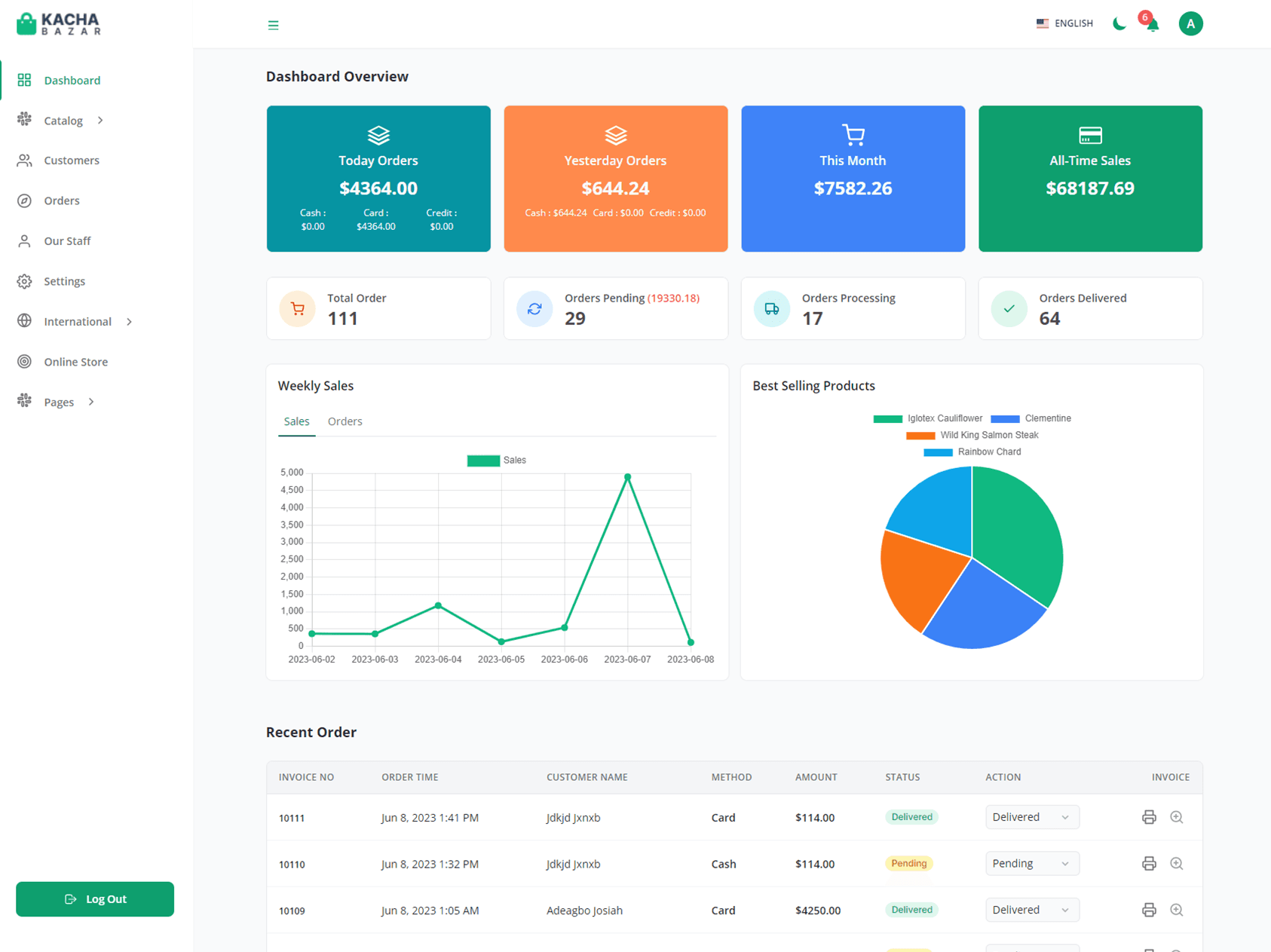1271x952 pixels.
Task: Print invoice 10111
Action: [1149, 817]
